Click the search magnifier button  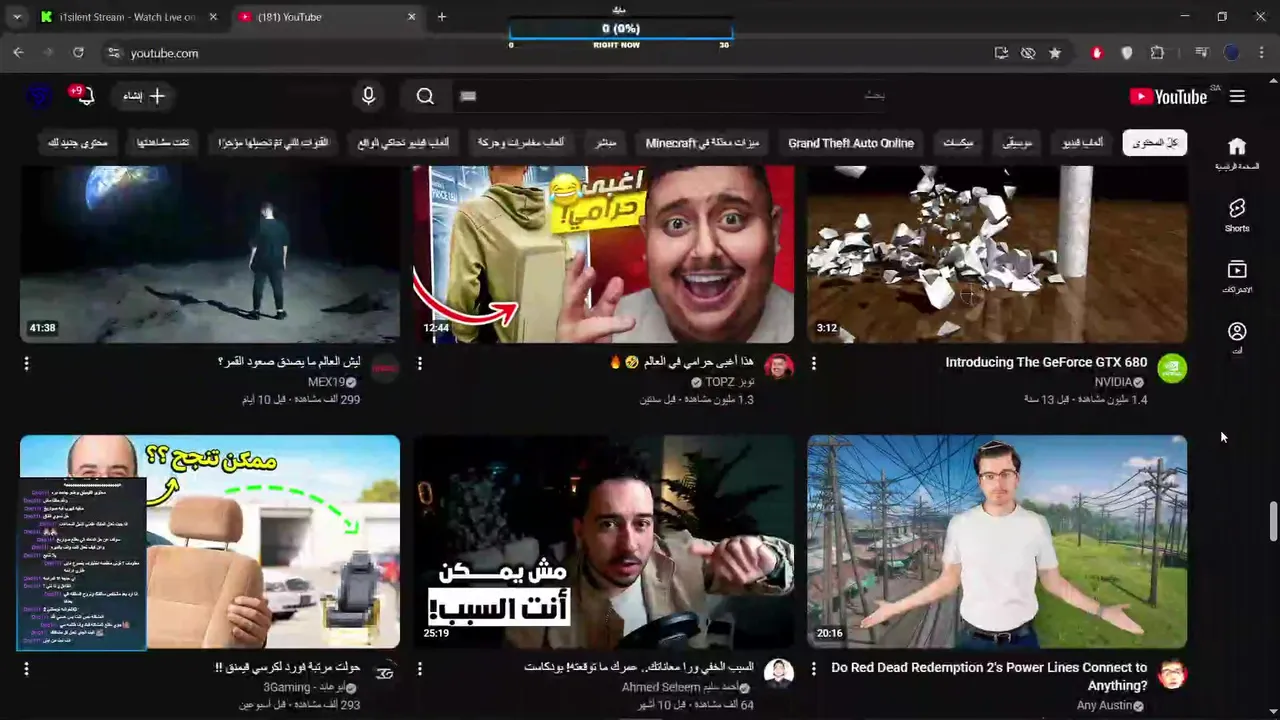(x=425, y=96)
